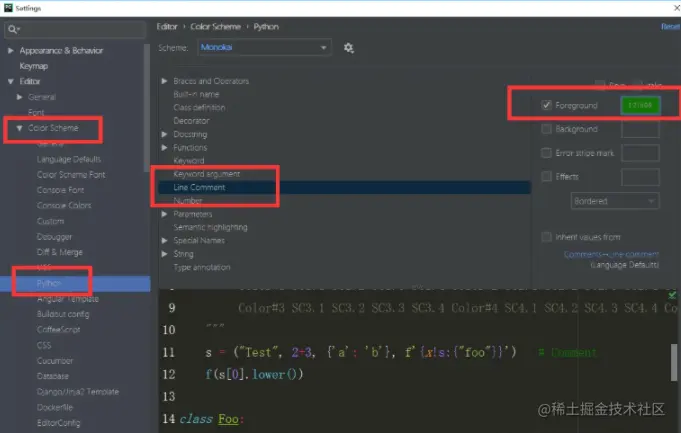Click the Reset link
The height and width of the screenshot is (433, 681).
coord(671,26)
